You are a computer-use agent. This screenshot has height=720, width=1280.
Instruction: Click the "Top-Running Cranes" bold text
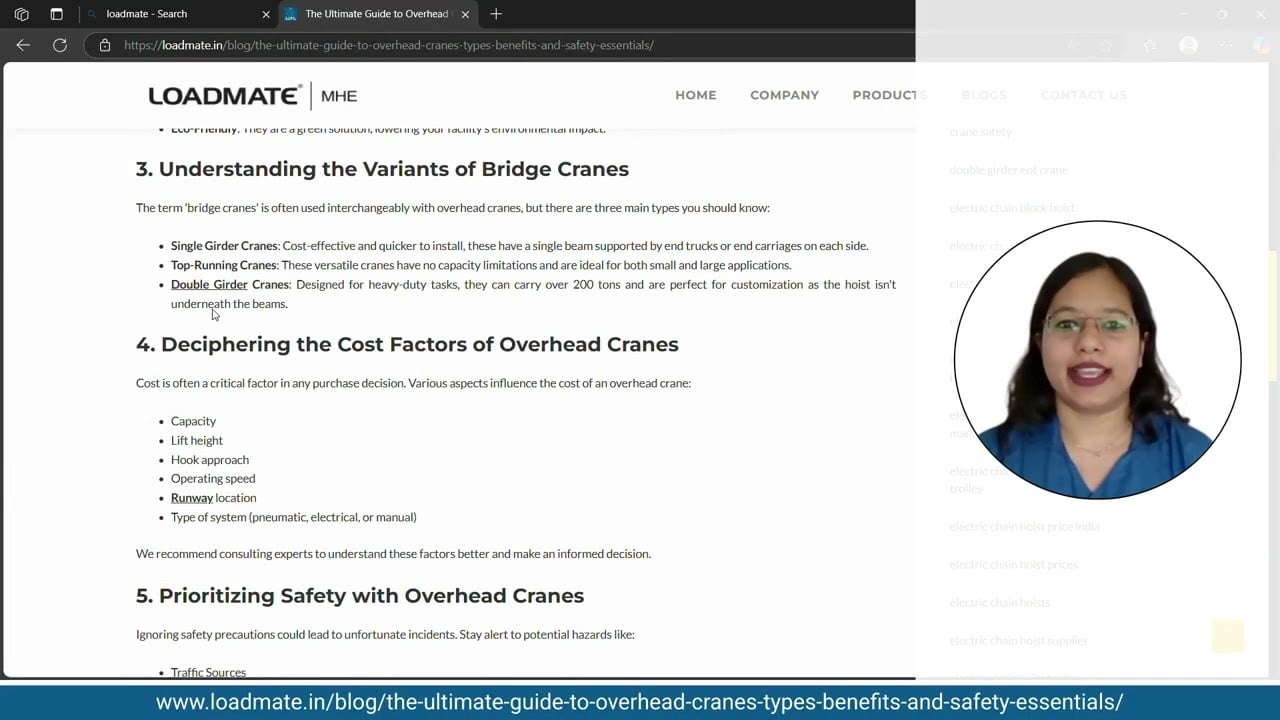(223, 266)
